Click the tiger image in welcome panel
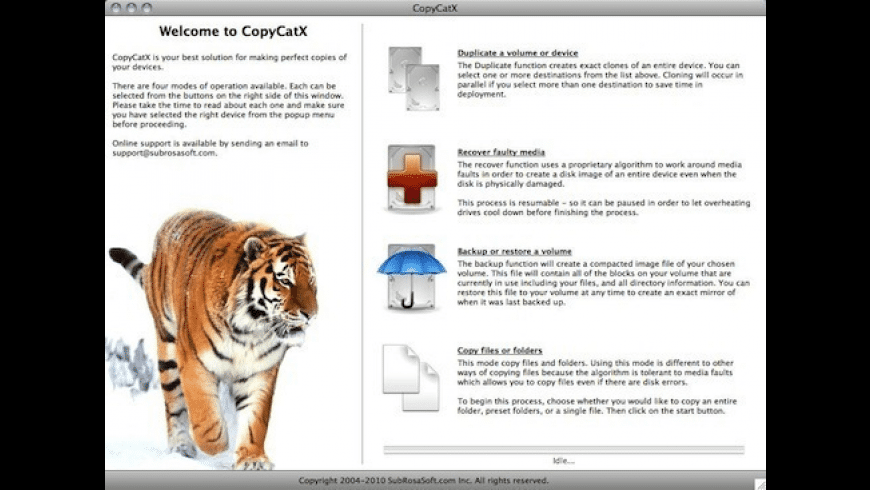Viewport: 870px width, 490px height. point(215,339)
